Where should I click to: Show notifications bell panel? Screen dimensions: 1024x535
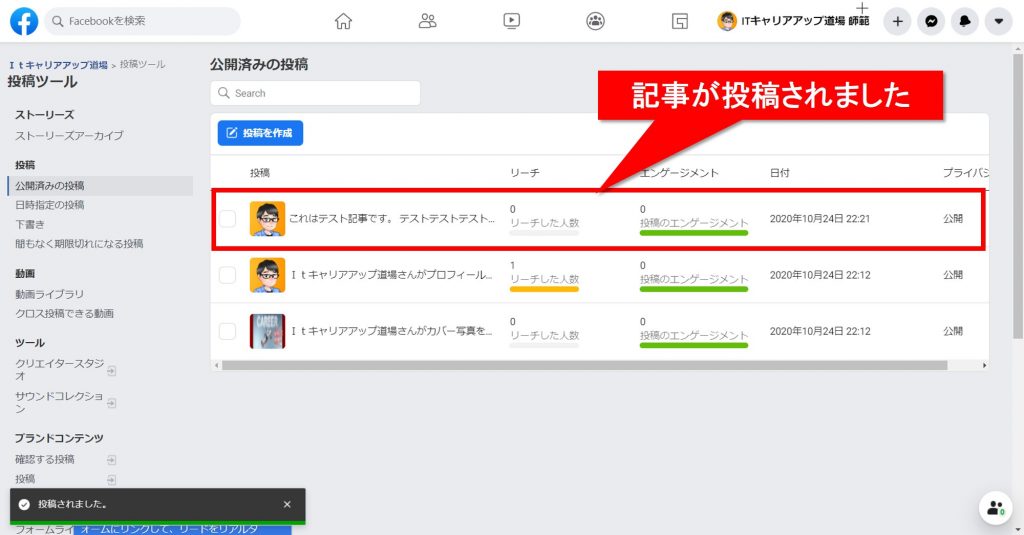pos(965,21)
